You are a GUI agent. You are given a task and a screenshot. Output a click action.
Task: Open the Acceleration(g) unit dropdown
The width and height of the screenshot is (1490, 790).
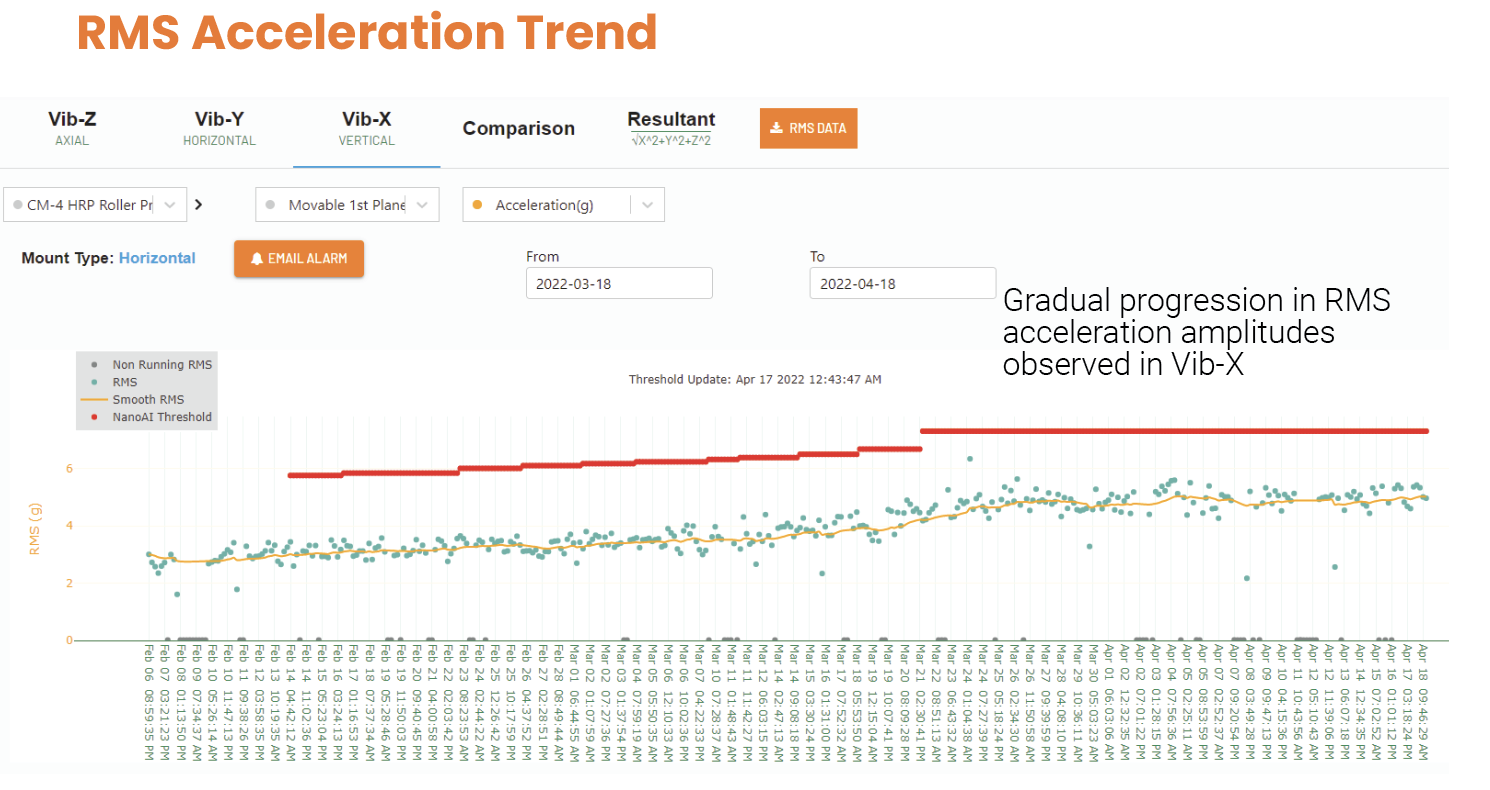click(563, 205)
